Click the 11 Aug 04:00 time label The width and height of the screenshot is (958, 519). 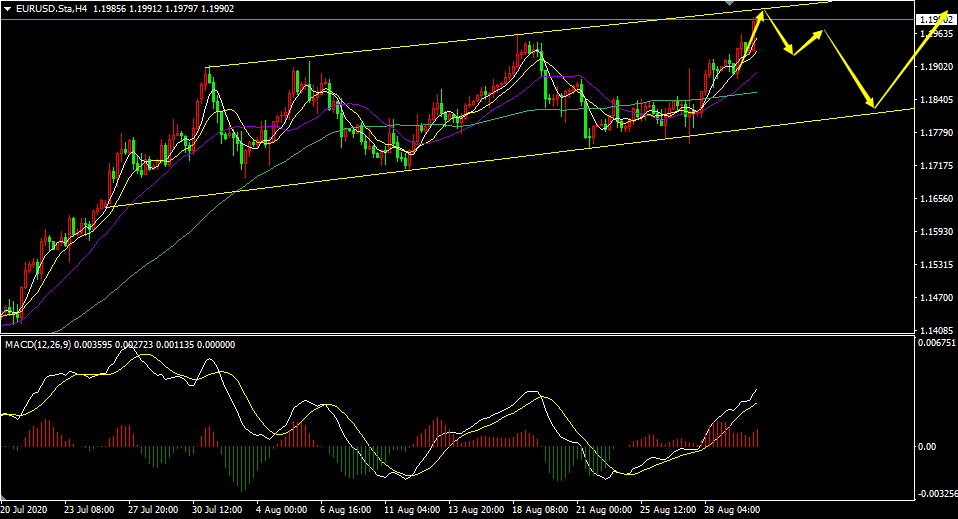412,510
